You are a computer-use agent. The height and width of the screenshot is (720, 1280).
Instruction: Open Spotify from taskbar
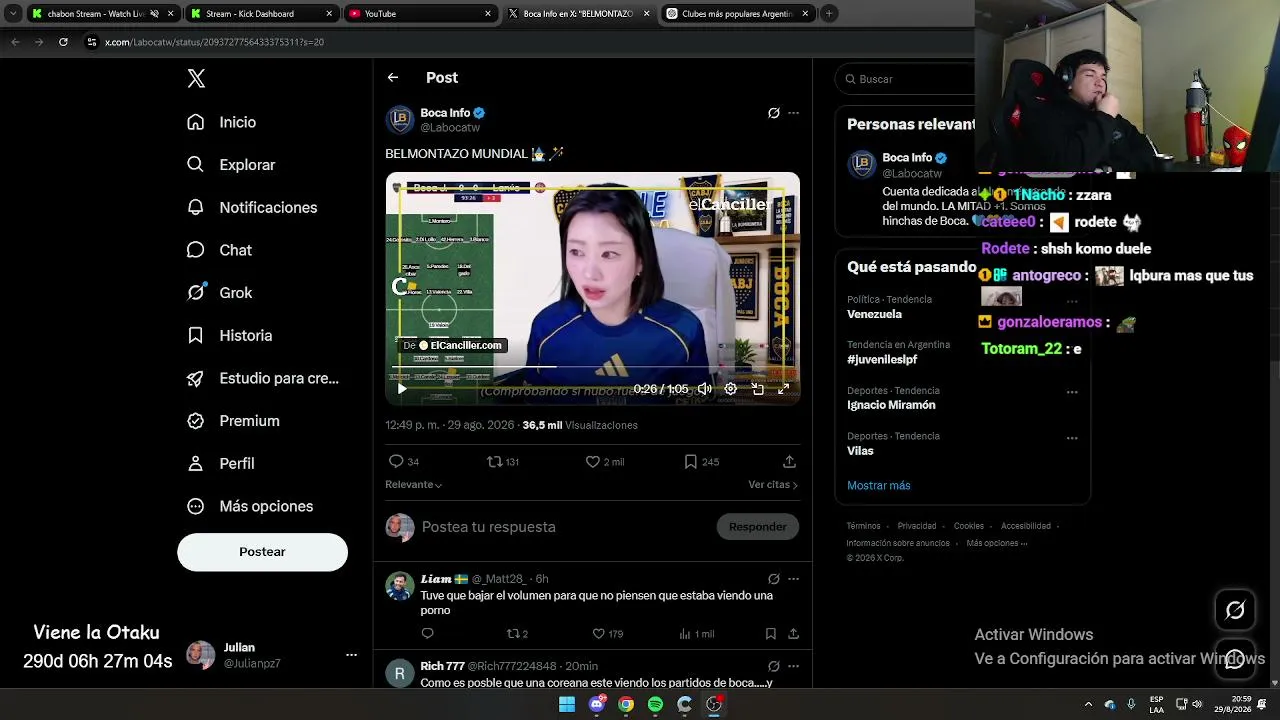pos(655,704)
